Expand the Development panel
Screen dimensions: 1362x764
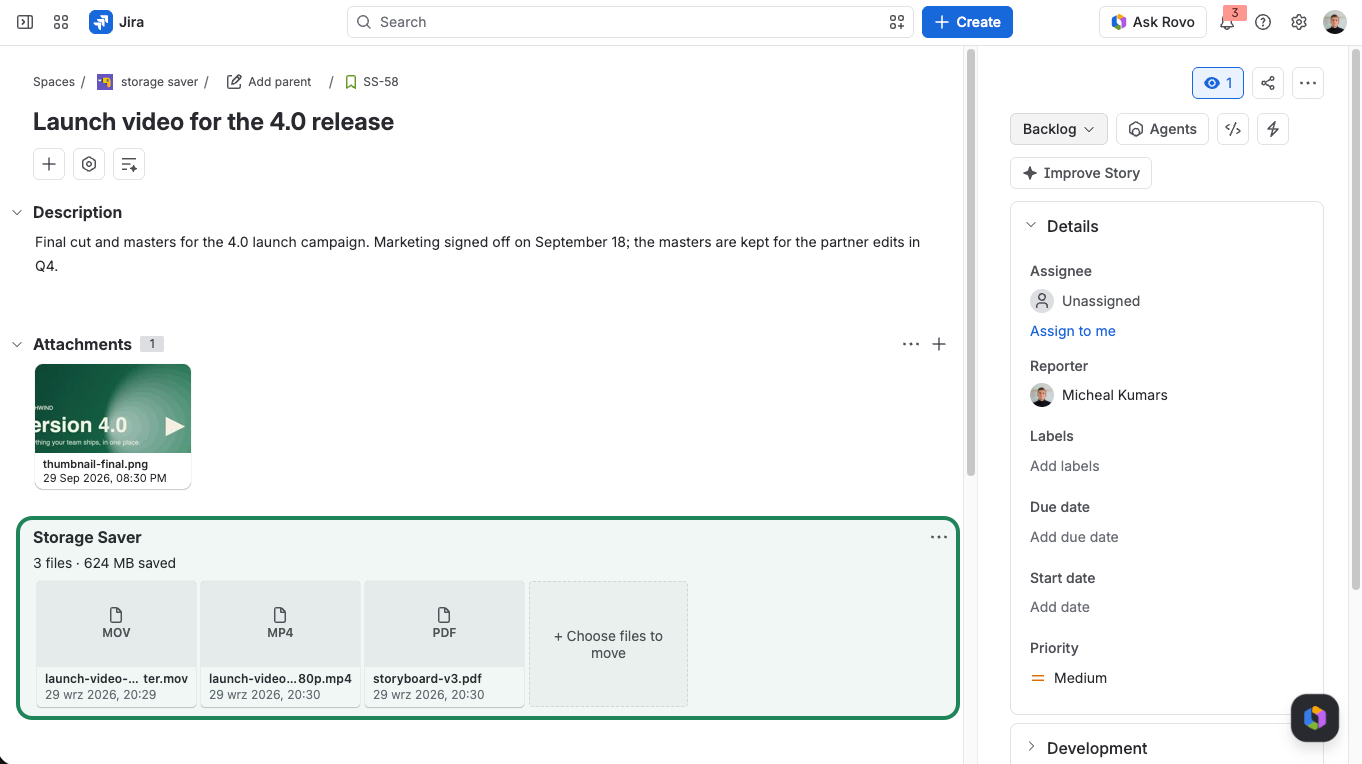1031,747
